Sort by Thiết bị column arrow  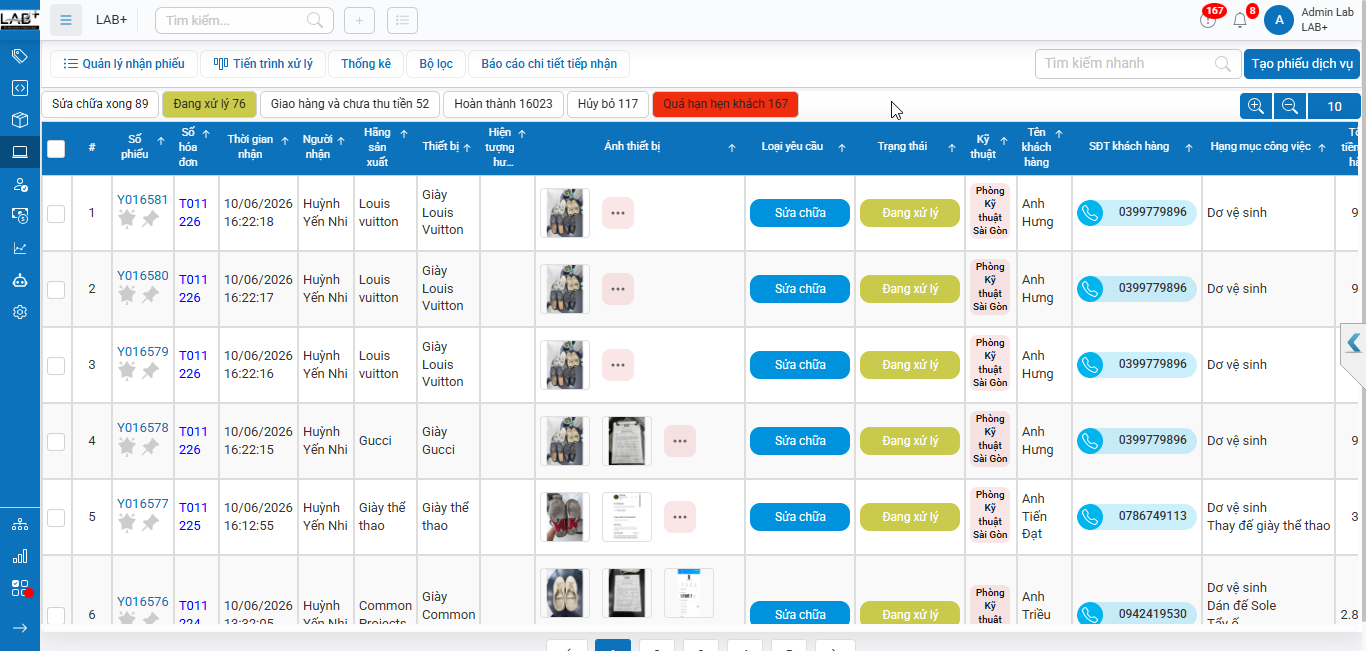(x=468, y=148)
